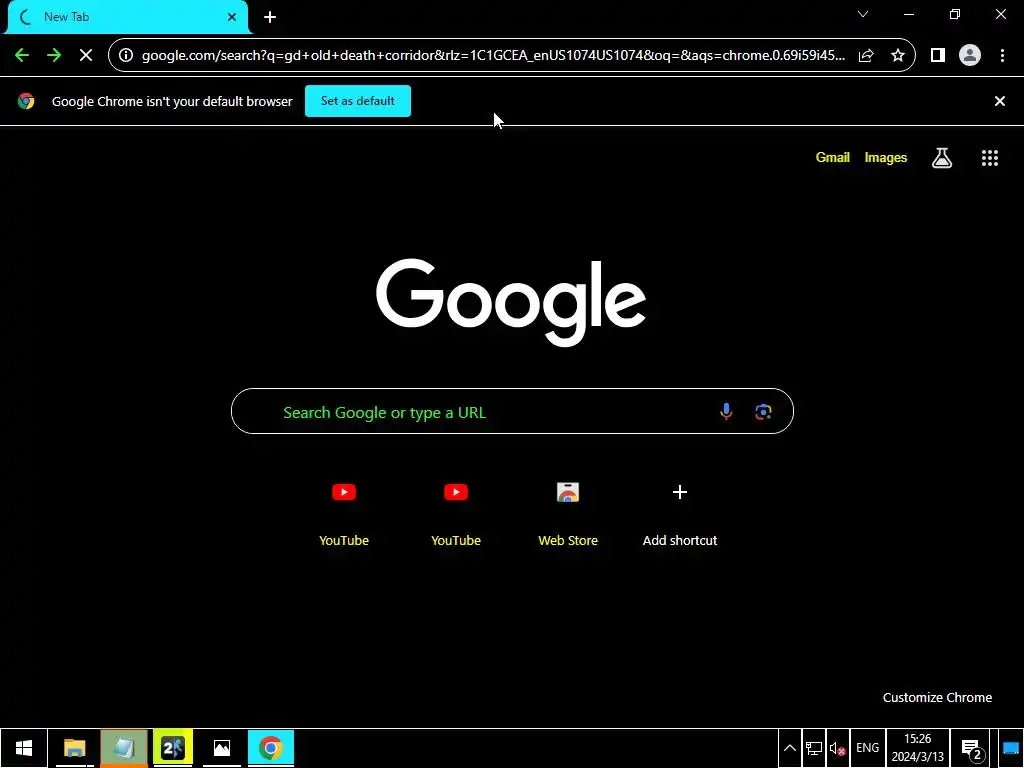
Task: Click Set as default button
Action: 358,101
